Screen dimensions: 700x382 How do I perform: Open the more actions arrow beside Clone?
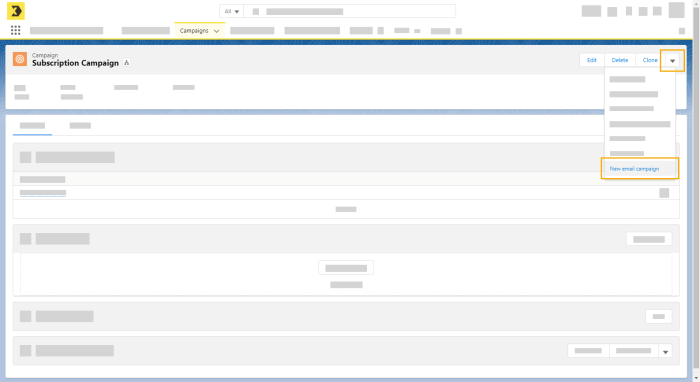coord(672,60)
